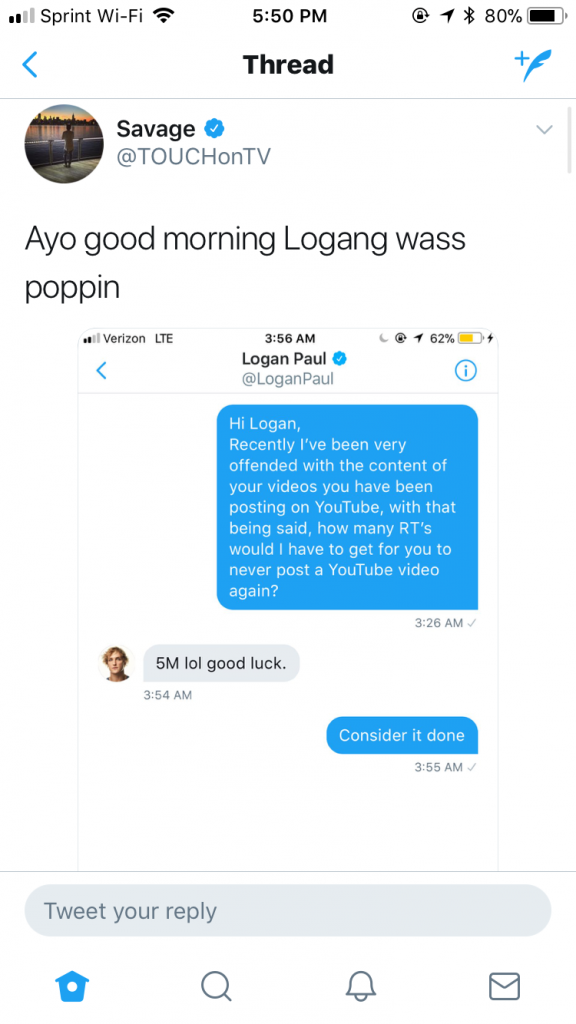Expand tweet options chevron beside Savage

click(545, 129)
